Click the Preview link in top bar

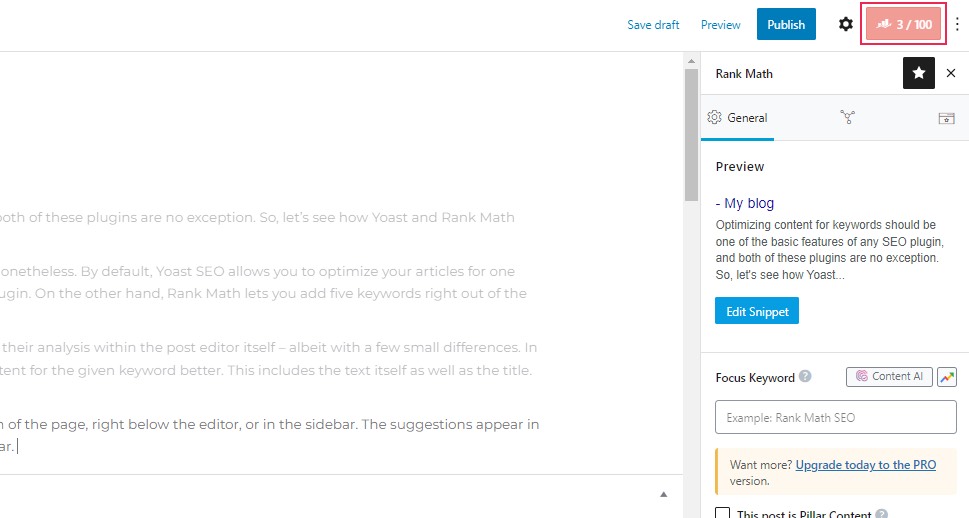720,25
